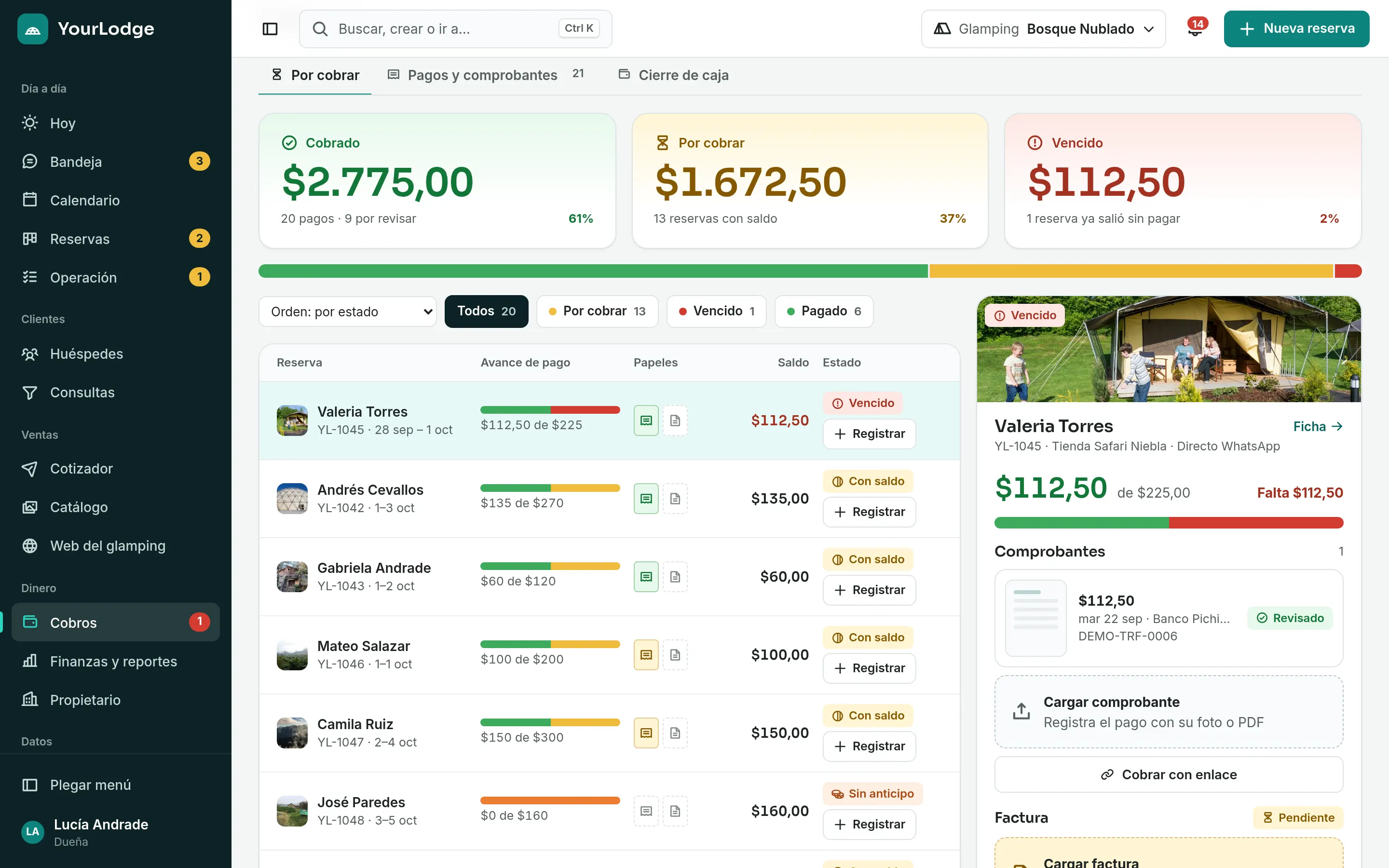Open invoice document icon in Camila Ruiz row

(x=675, y=732)
